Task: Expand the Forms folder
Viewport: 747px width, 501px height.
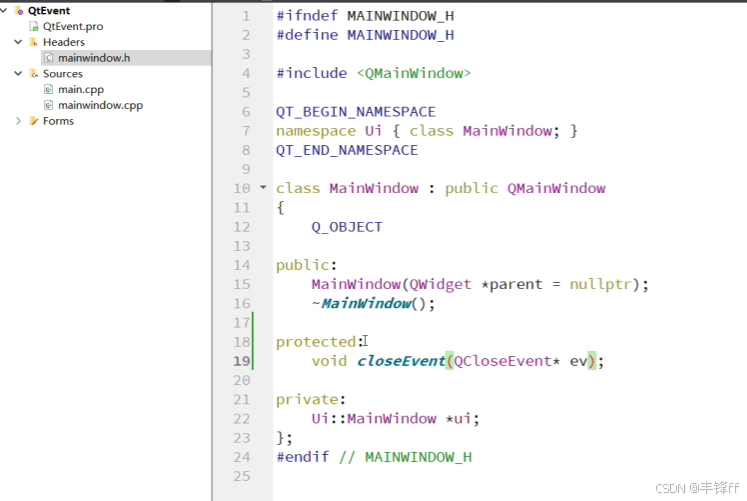Action: [18, 121]
